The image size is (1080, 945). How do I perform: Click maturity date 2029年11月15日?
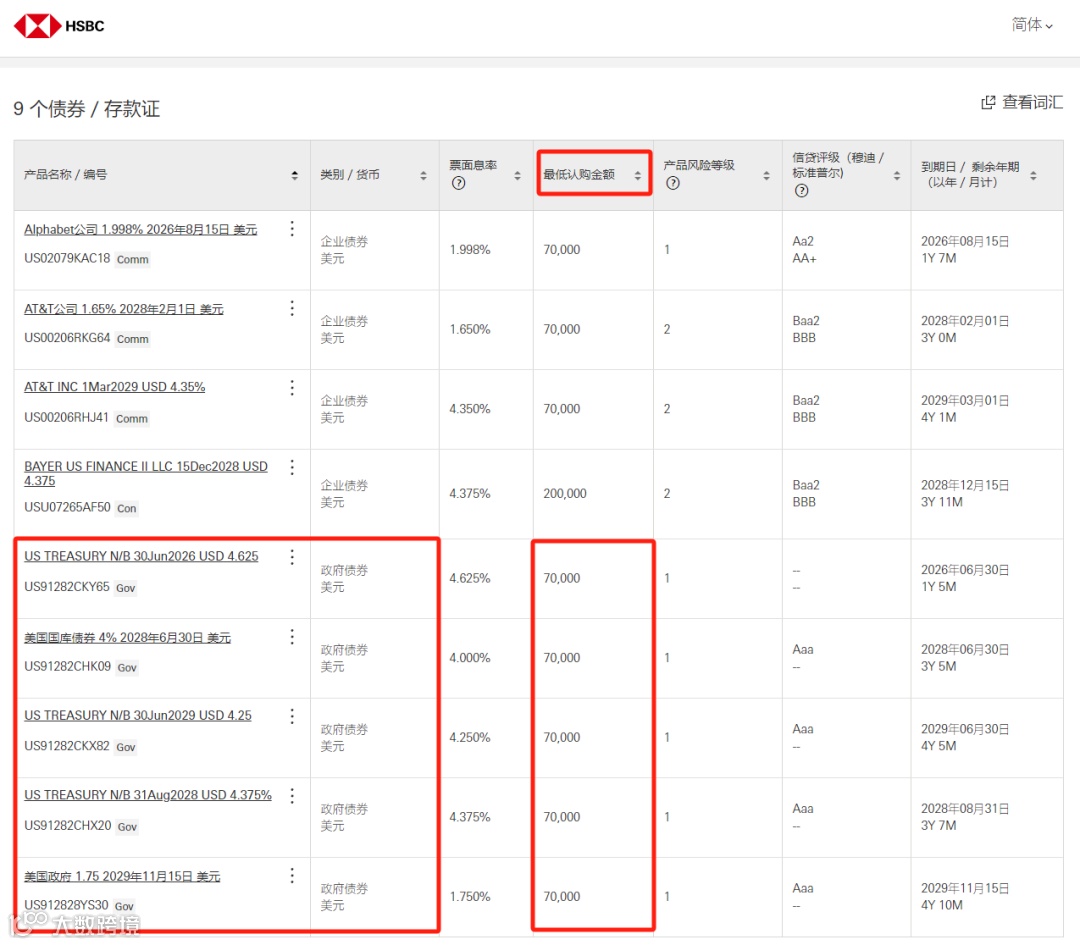965,889
